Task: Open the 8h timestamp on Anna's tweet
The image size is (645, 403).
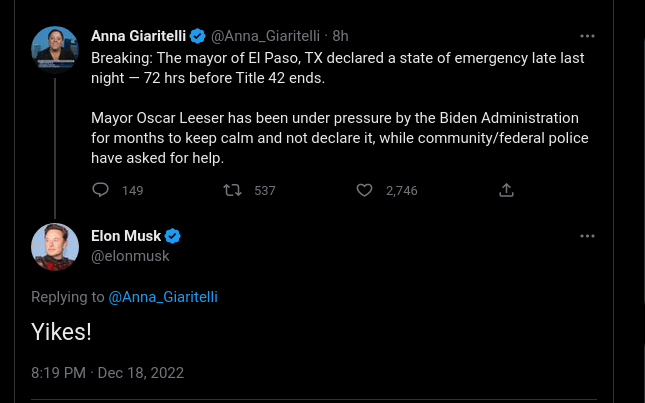Action: click(x=340, y=36)
